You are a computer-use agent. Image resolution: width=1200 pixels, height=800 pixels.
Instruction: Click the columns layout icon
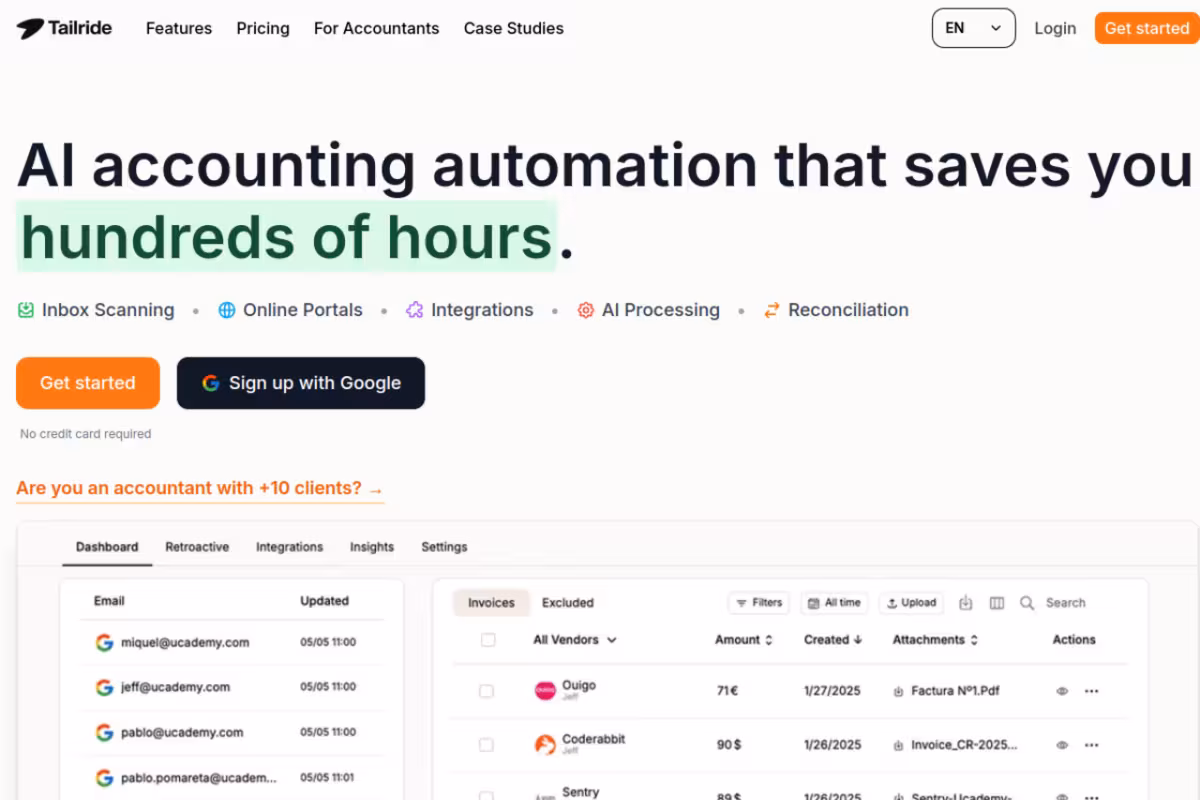point(997,603)
